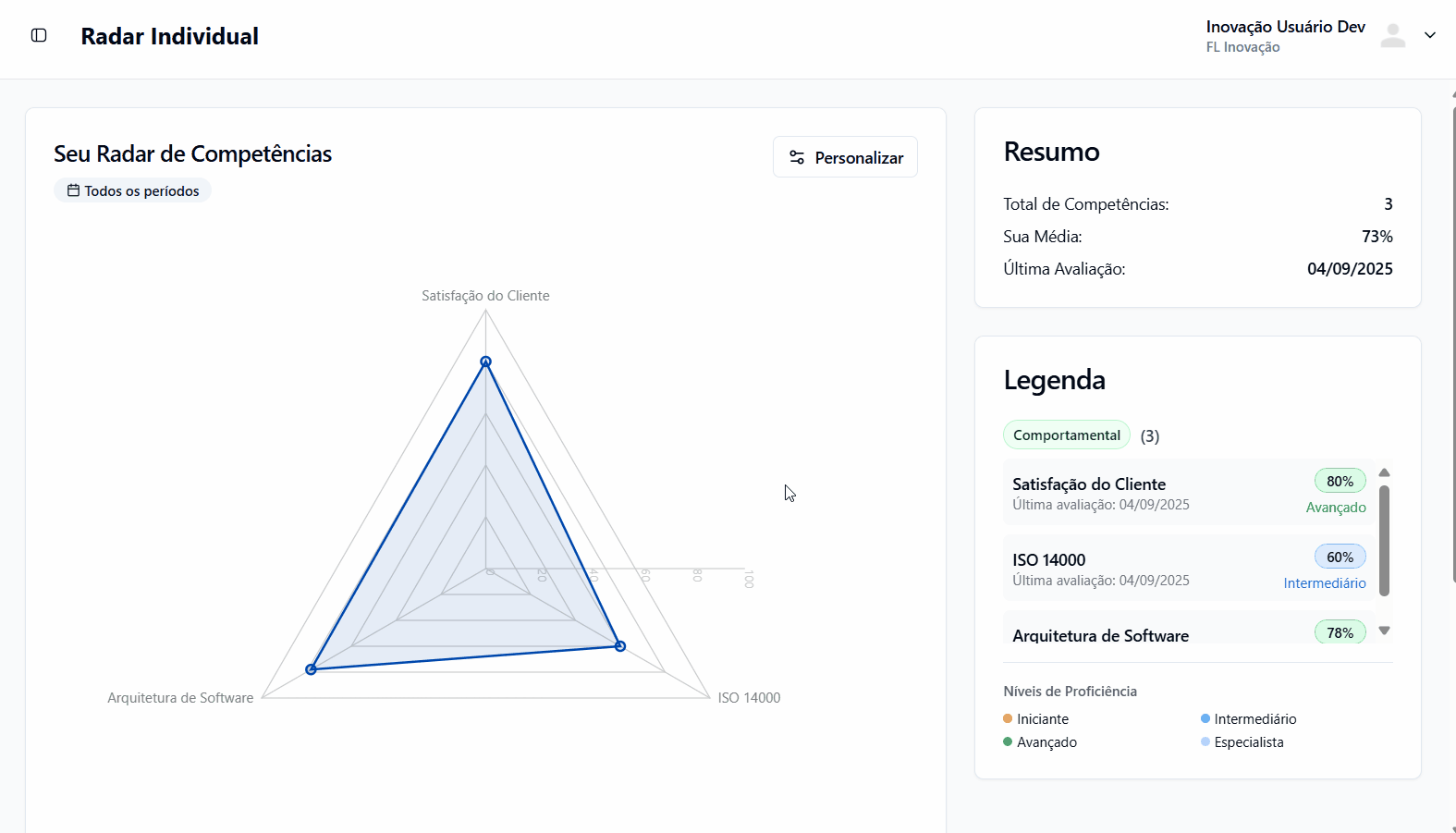Open the Todos os períodos filter
The height and width of the screenshot is (833, 1456).
(x=133, y=190)
